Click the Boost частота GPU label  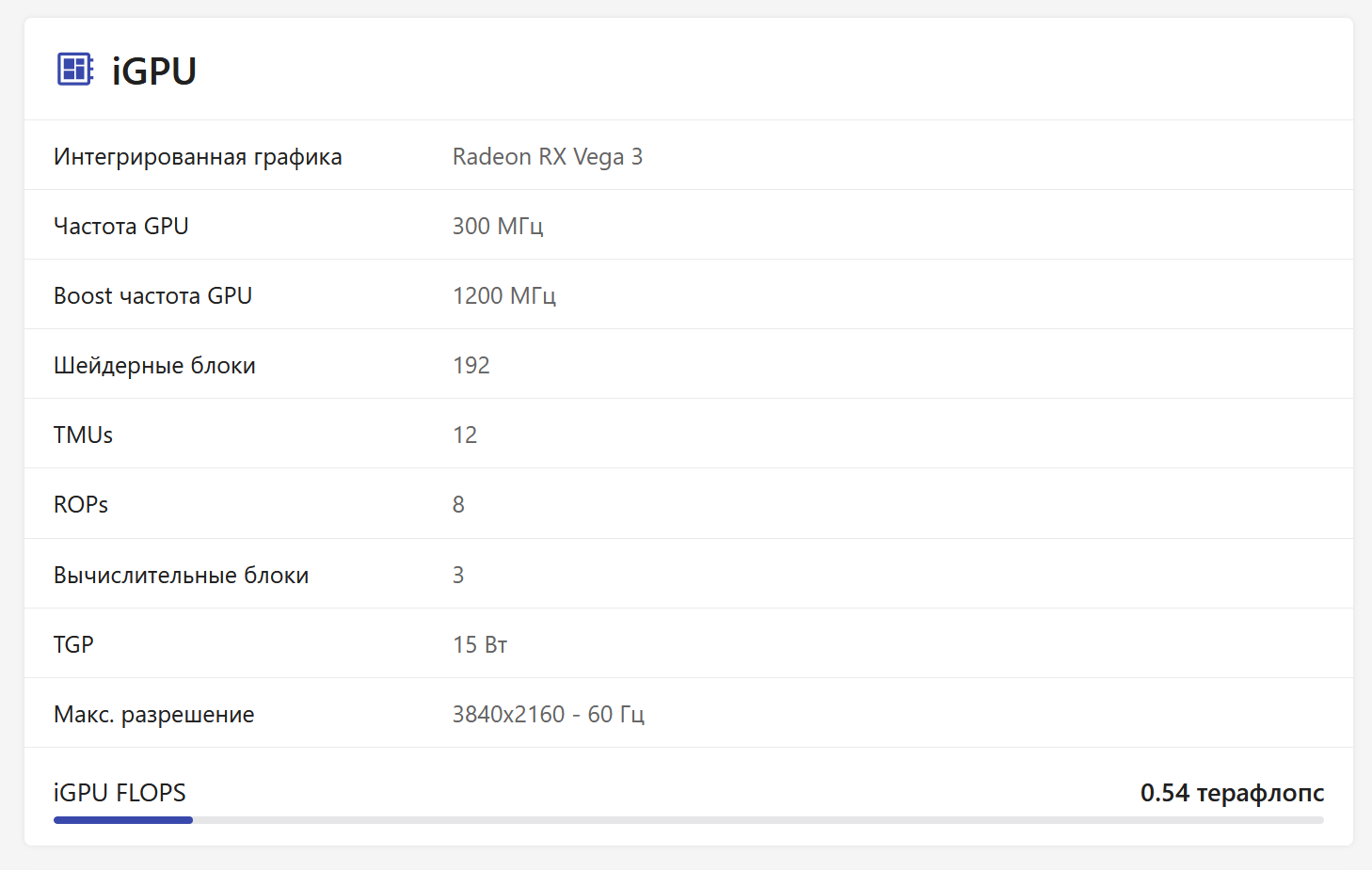(152, 295)
